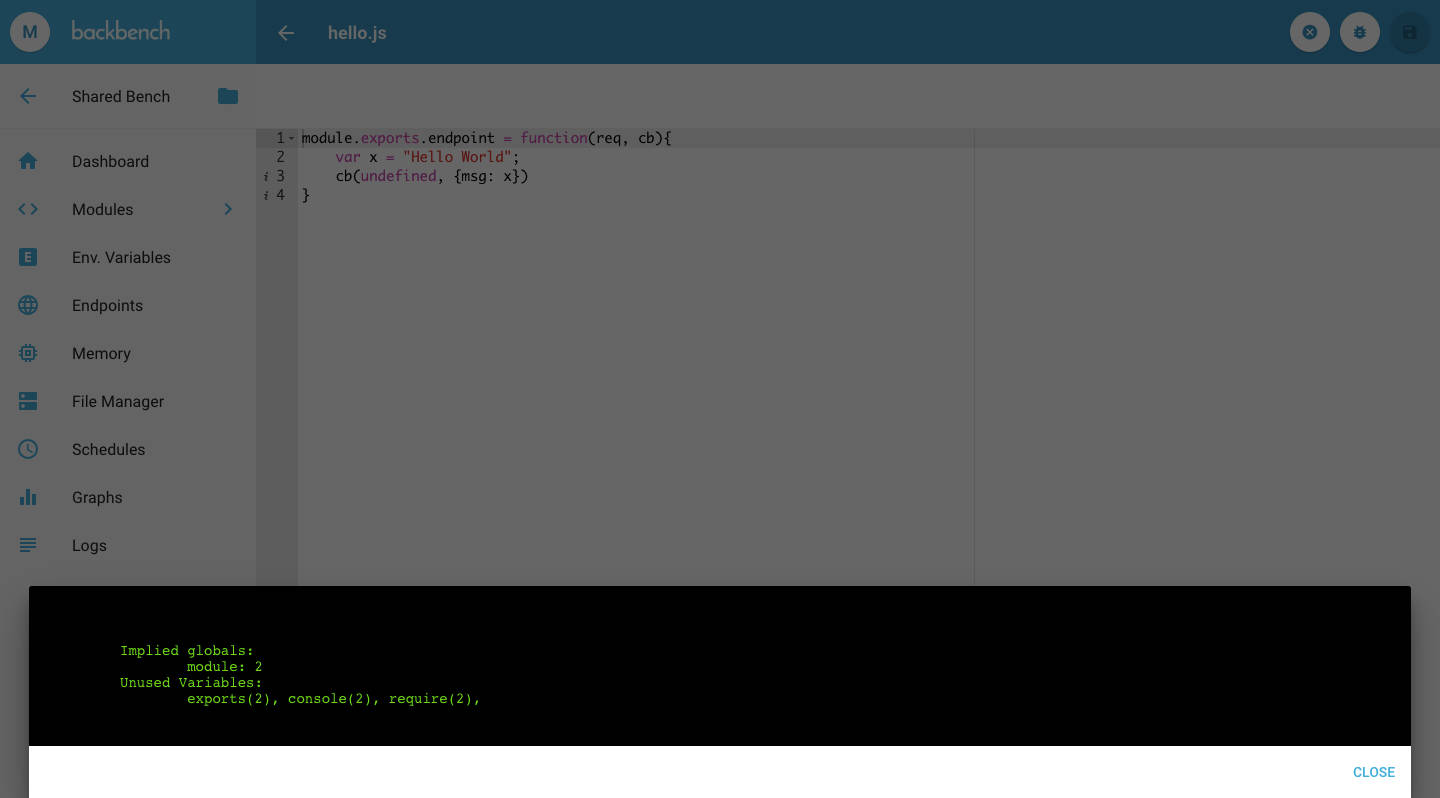
Task: Open the folder icon next to Shared Bench
Action: coord(228,96)
